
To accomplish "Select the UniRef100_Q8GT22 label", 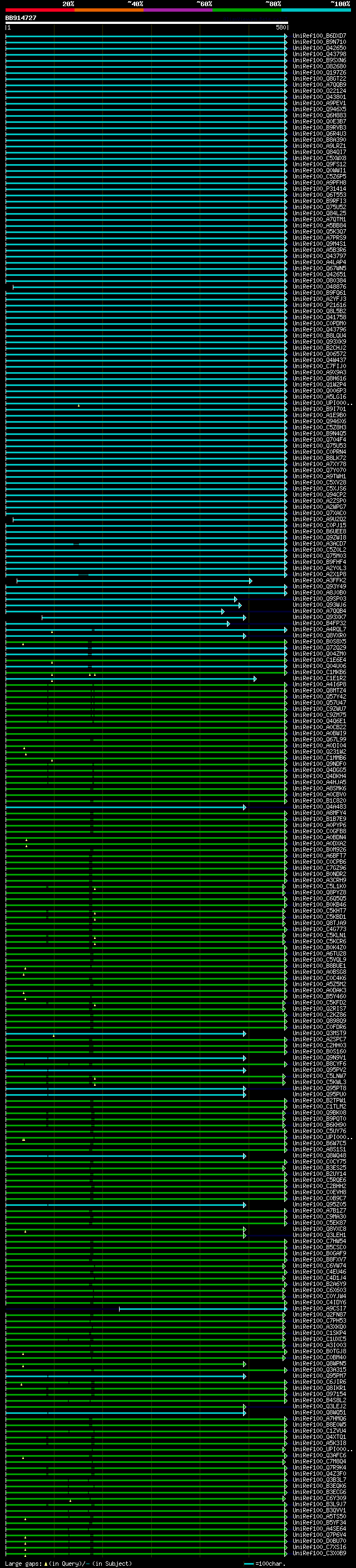I will (319, 78).
